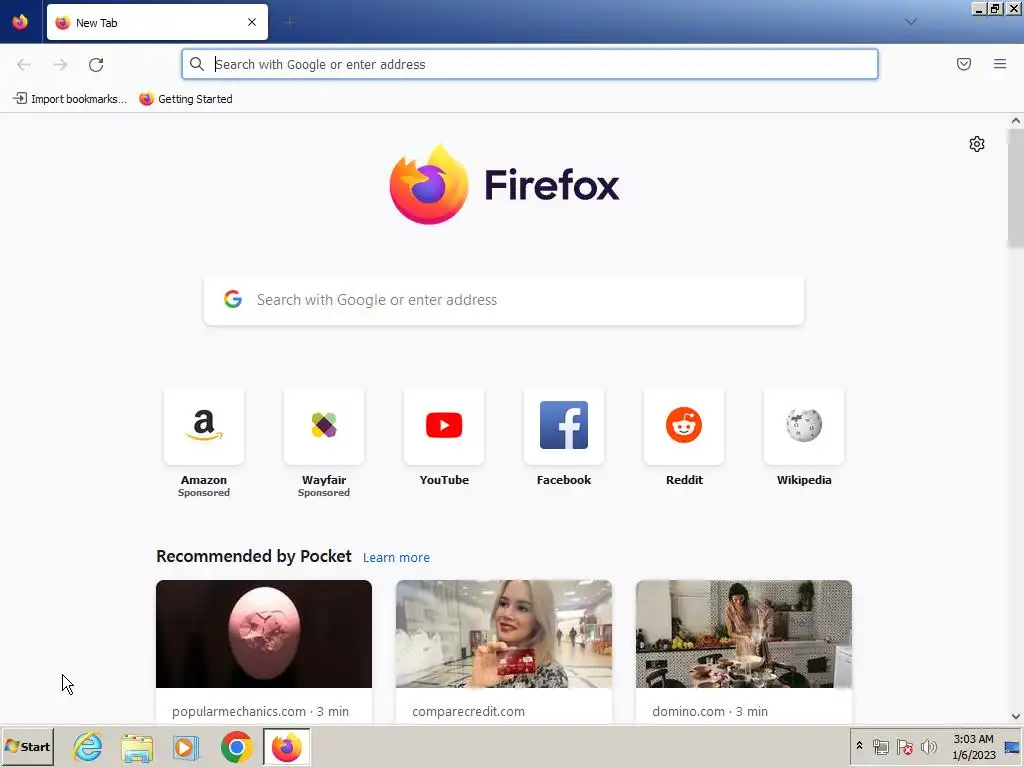Click the Firefox taskbar button
This screenshot has width=1024, height=768.
[x=287, y=746]
